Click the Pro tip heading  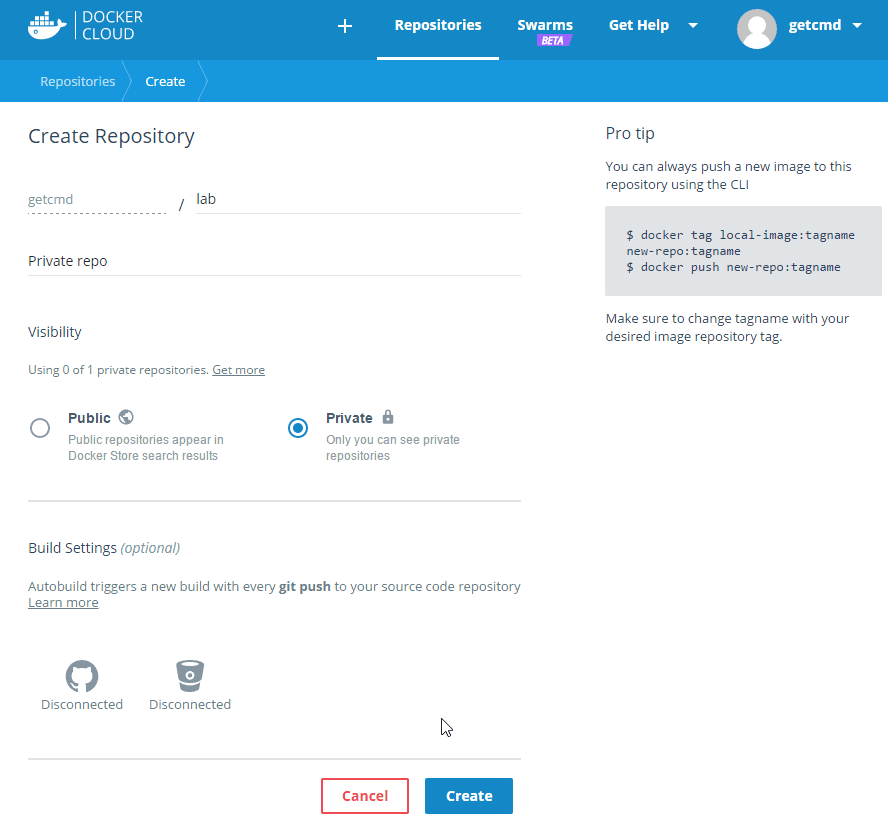(630, 134)
